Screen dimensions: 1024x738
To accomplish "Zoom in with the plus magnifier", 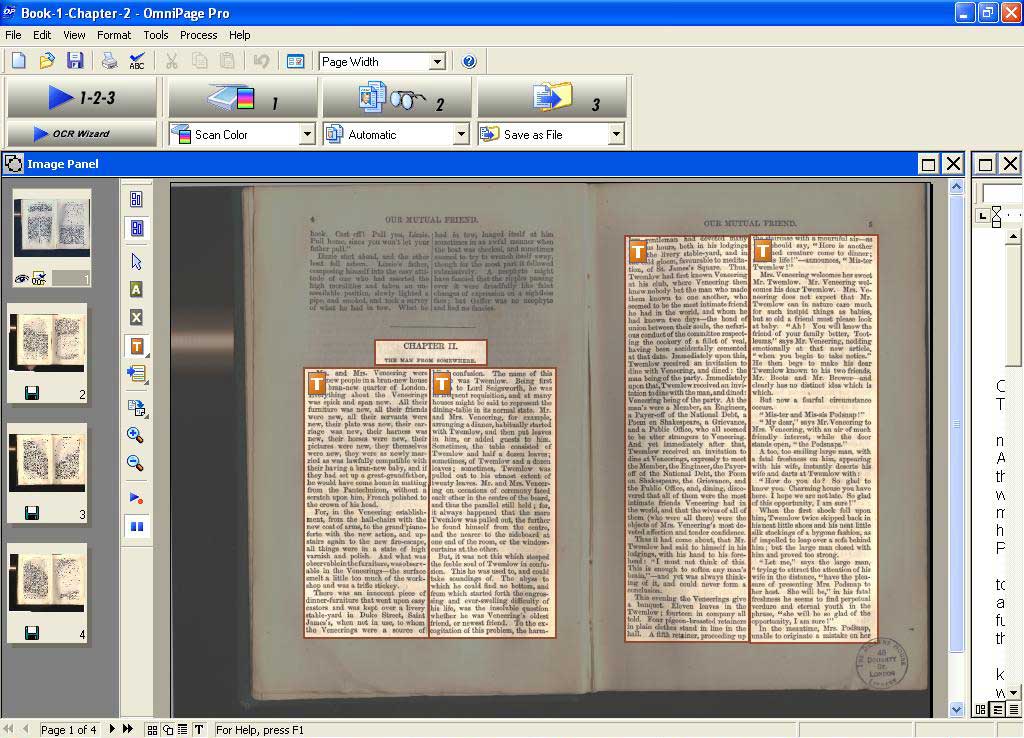I will click(x=135, y=435).
